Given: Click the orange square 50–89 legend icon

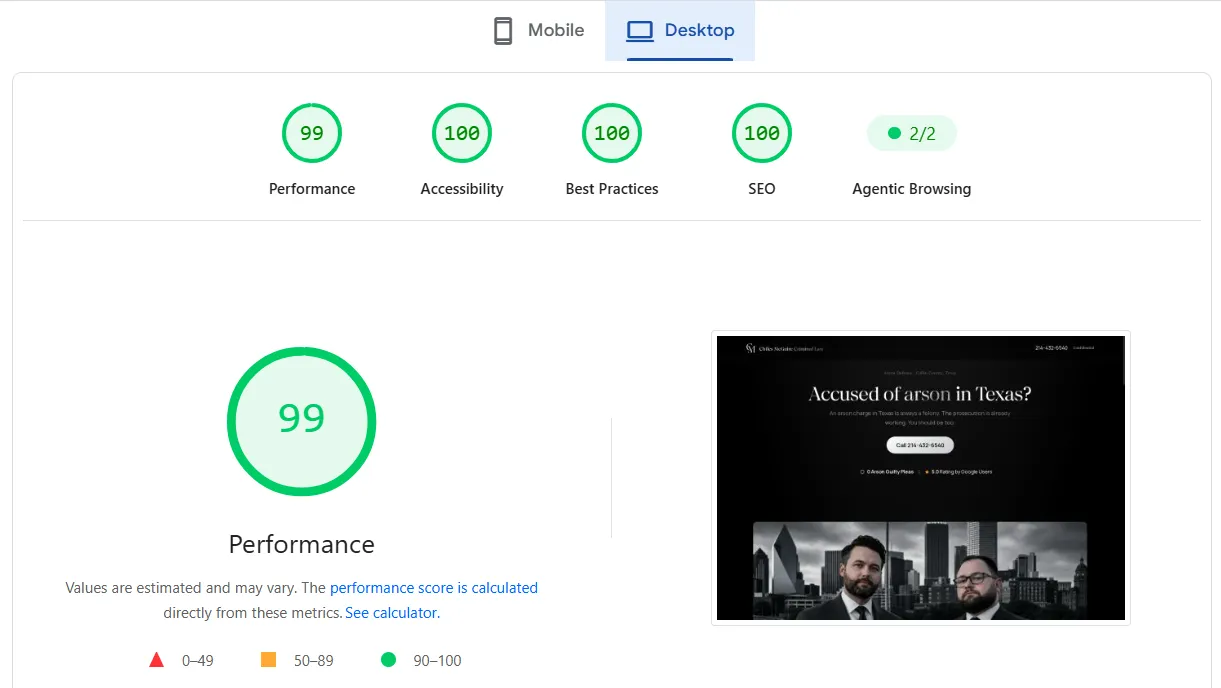Looking at the screenshot, I should (268, 660).
